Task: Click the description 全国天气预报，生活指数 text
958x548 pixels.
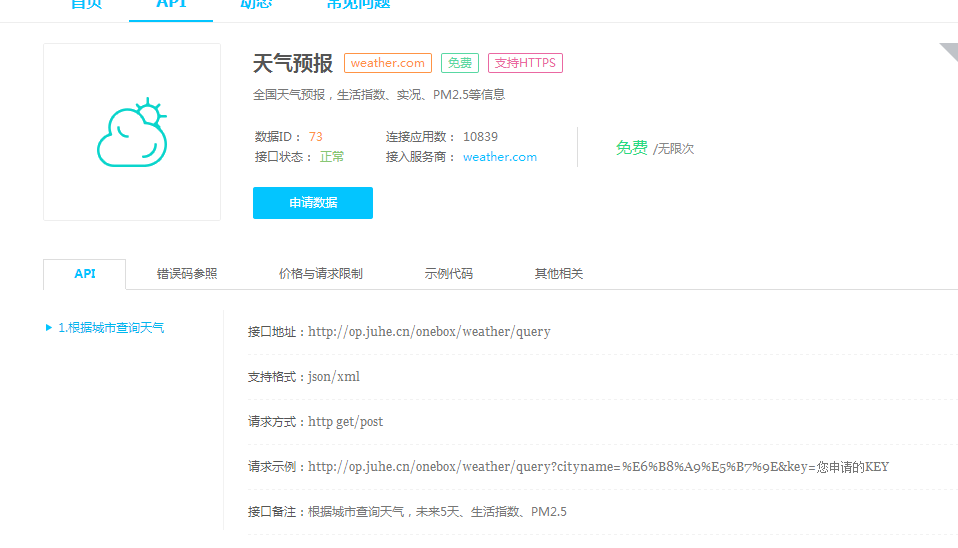Action: (379, 95)
